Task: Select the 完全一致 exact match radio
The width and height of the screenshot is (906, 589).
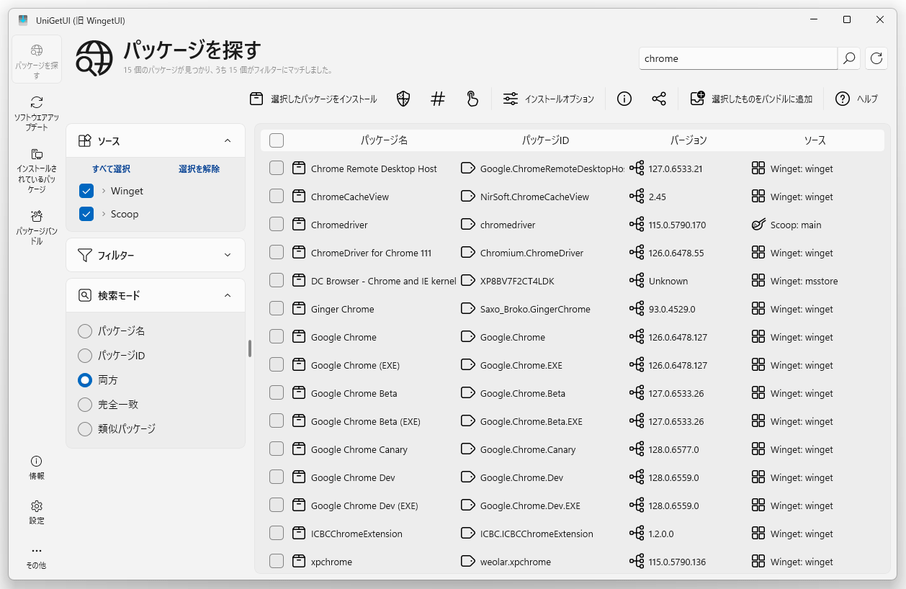Action: tap(85, 404)
